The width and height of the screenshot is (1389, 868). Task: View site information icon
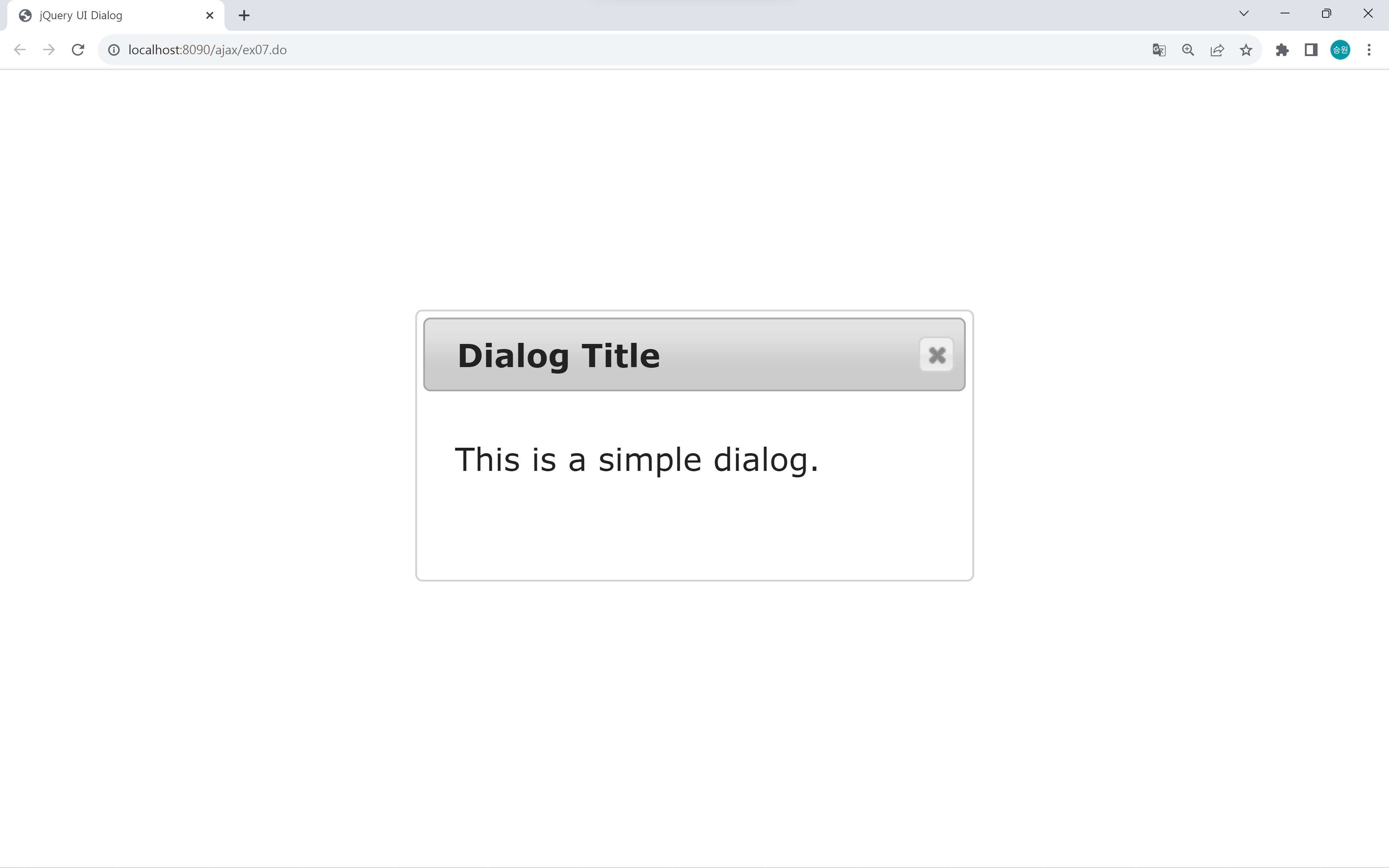(x=114, y=50)
